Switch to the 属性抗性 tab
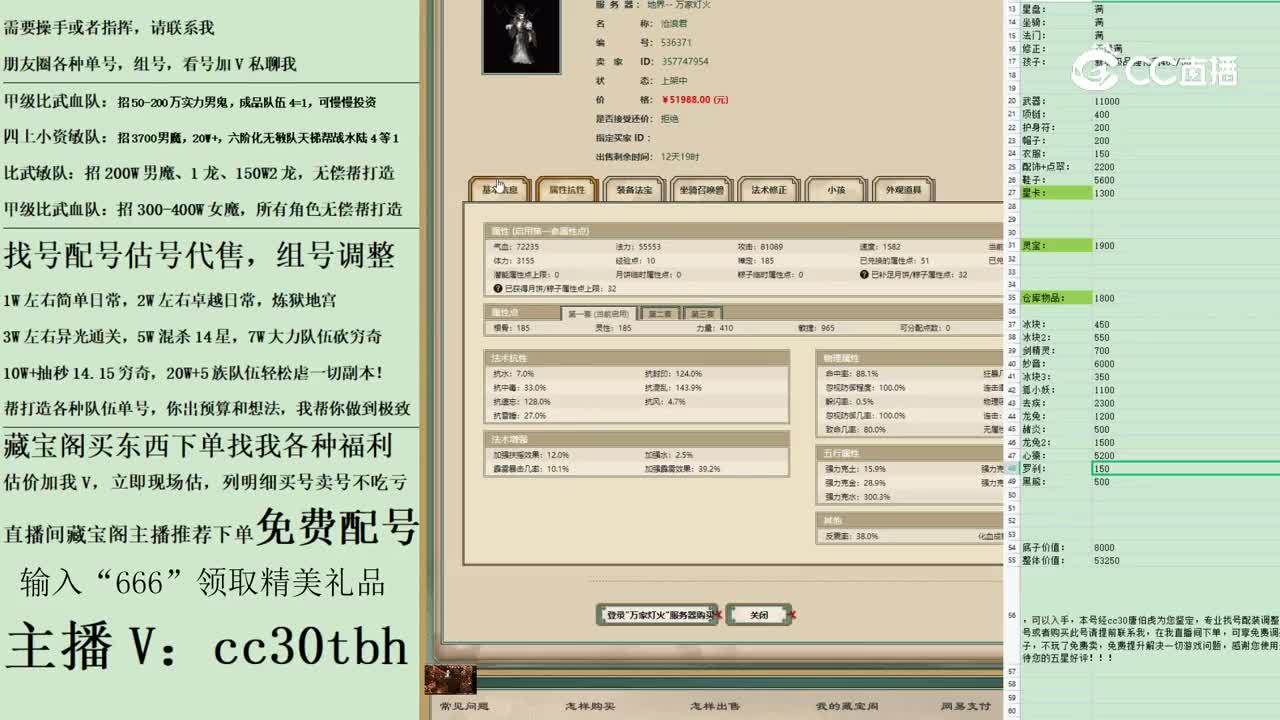The image size is (1280, 720). (566, 189)
